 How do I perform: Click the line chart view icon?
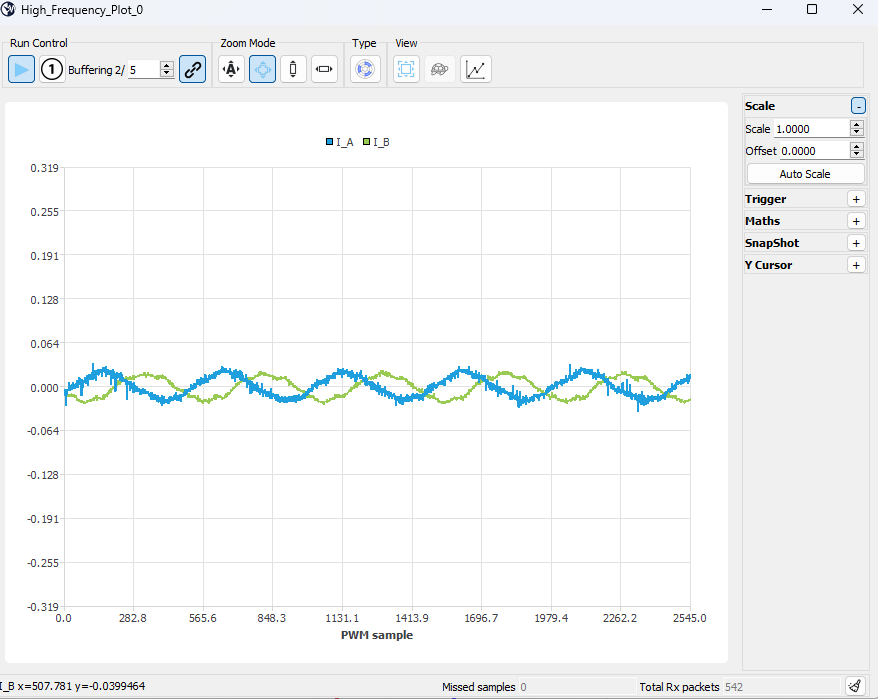click(x=476, y=70)
